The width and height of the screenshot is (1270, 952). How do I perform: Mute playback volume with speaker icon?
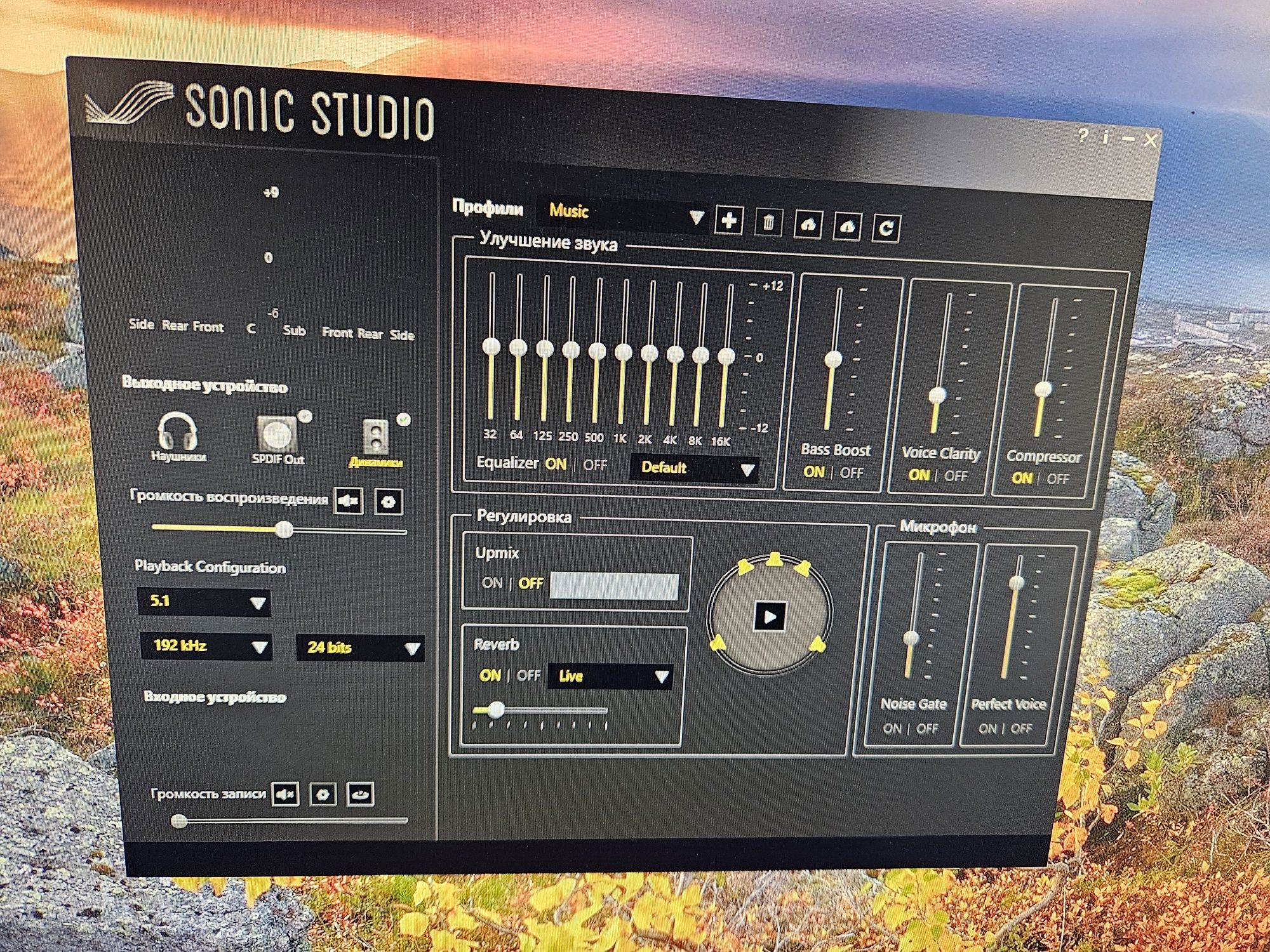point(349,501)
